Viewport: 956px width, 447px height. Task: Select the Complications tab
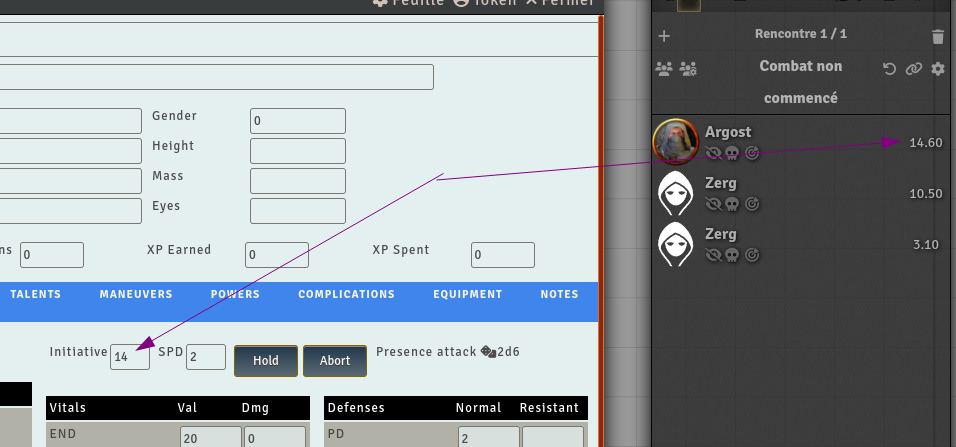(346, 294)
